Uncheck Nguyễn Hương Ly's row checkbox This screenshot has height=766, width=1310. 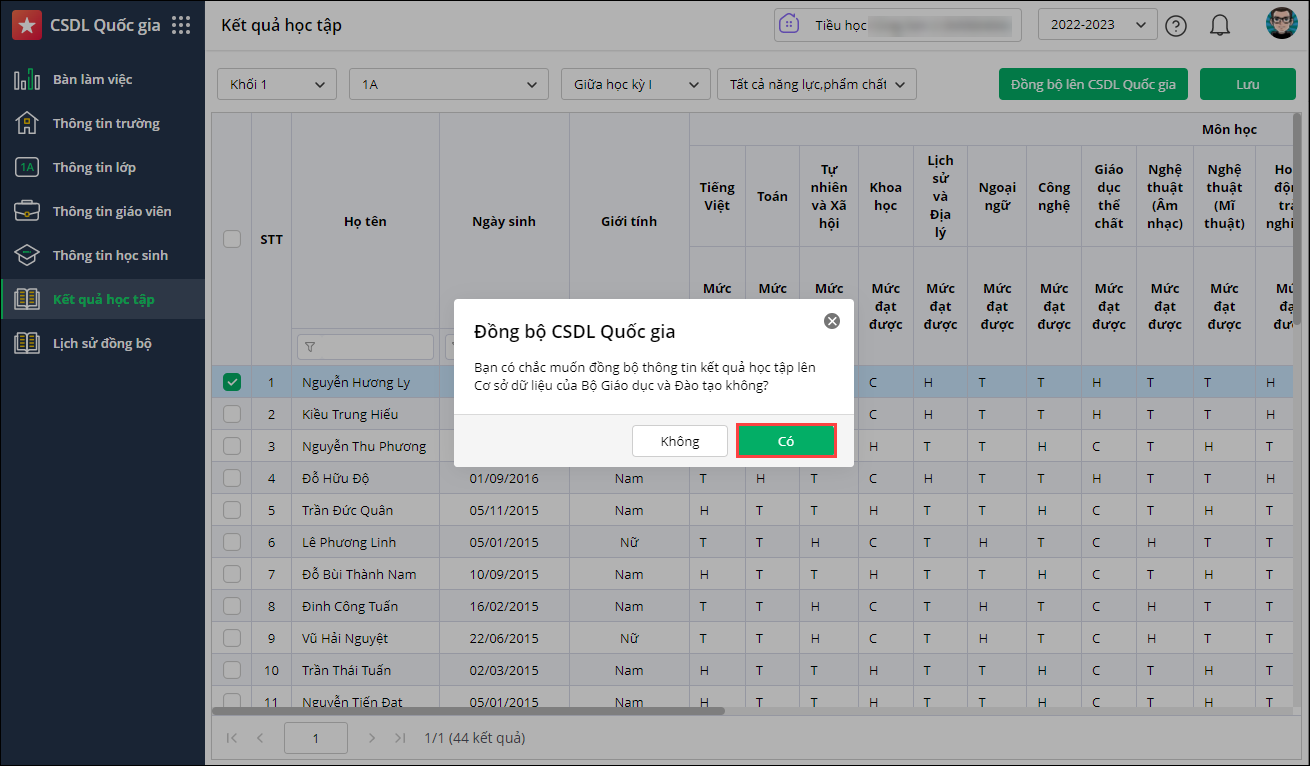[232, 382]
